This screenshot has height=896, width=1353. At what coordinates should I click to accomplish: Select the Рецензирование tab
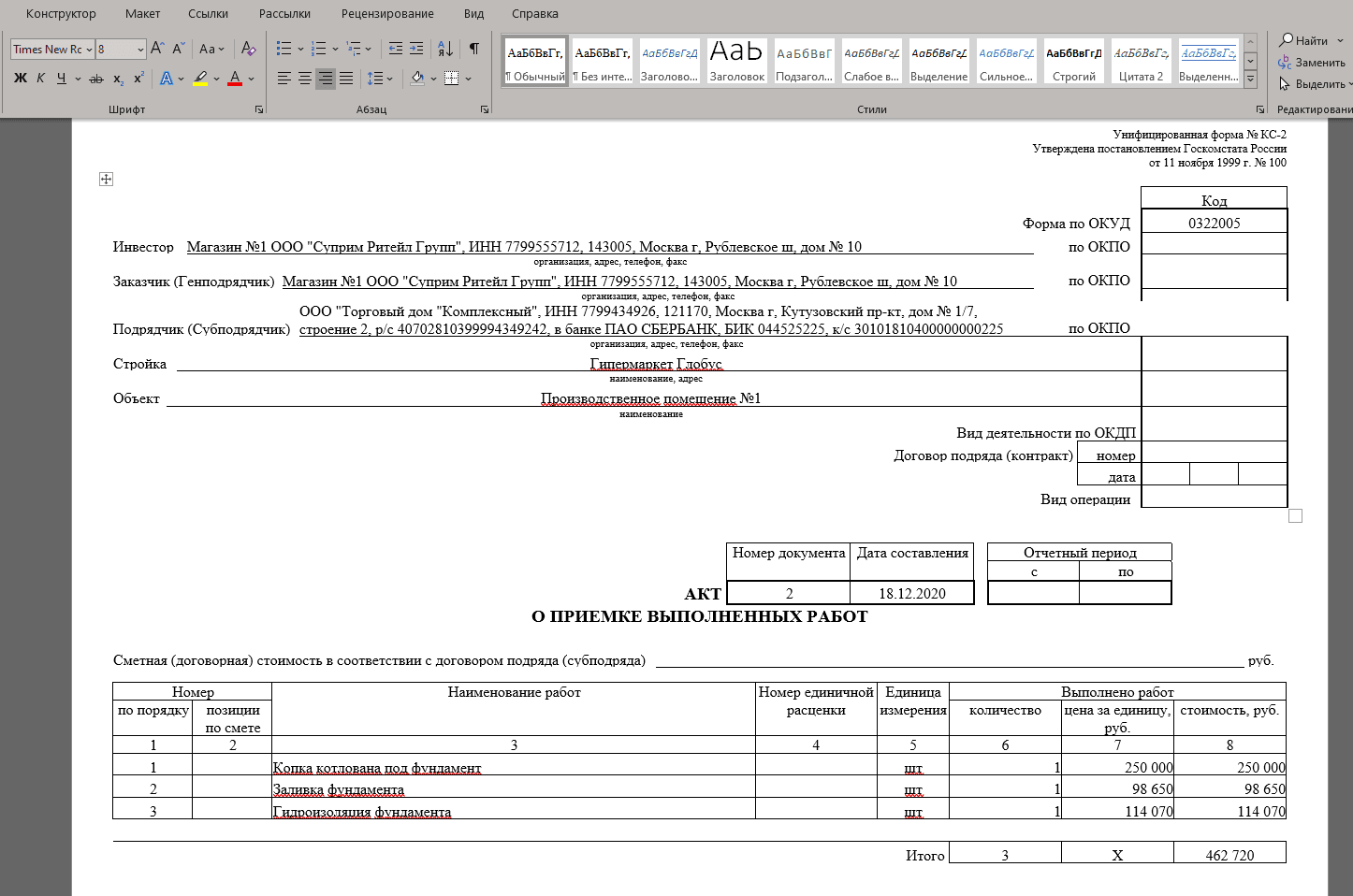coord(387,14)
